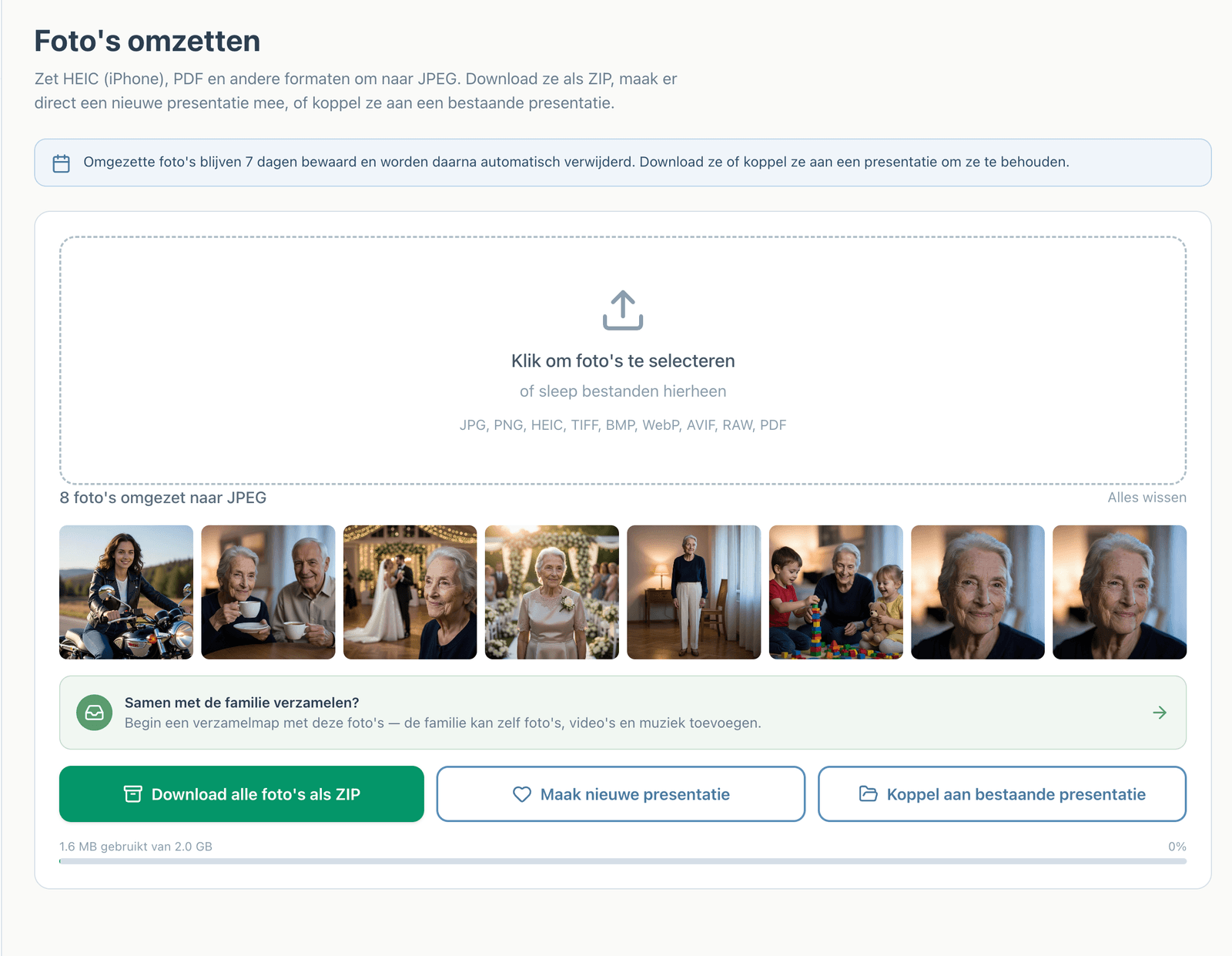Select the last portrait thumbnail
The height and width of the screenshot is (956, 1232).
tap(1120, 592)
